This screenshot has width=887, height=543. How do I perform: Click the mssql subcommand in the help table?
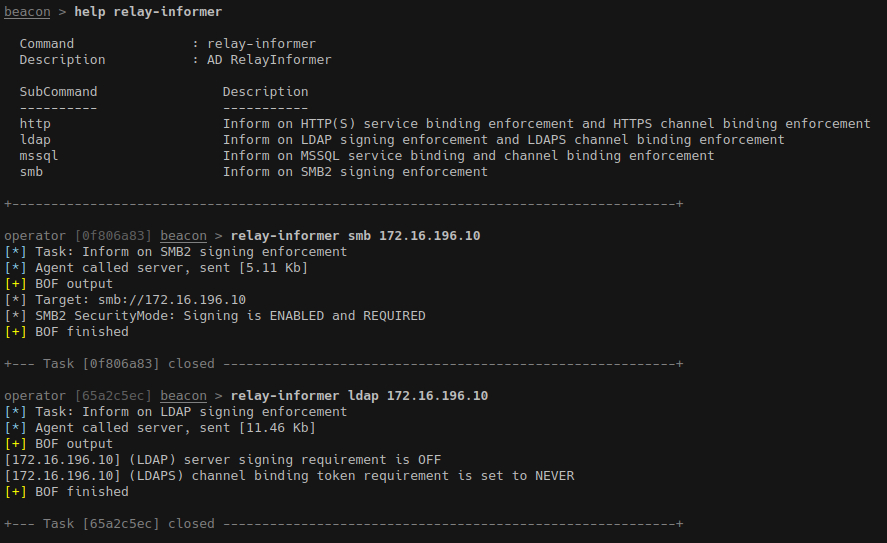pos(39,156)
